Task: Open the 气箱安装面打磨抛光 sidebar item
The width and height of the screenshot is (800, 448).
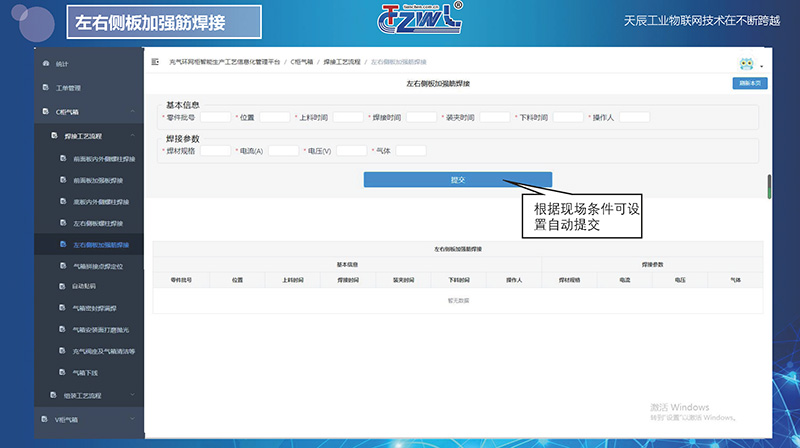Action: (x=89, y=330)
